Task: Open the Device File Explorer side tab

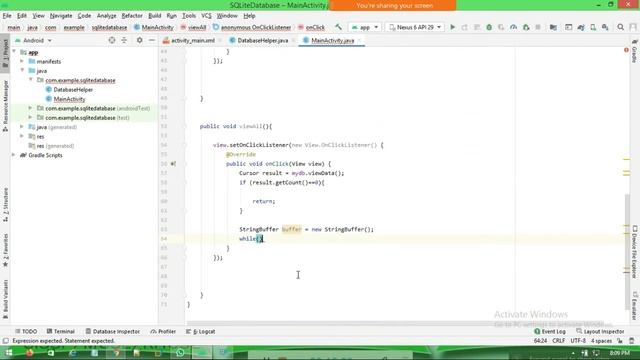Action: (x=635, y=251)
